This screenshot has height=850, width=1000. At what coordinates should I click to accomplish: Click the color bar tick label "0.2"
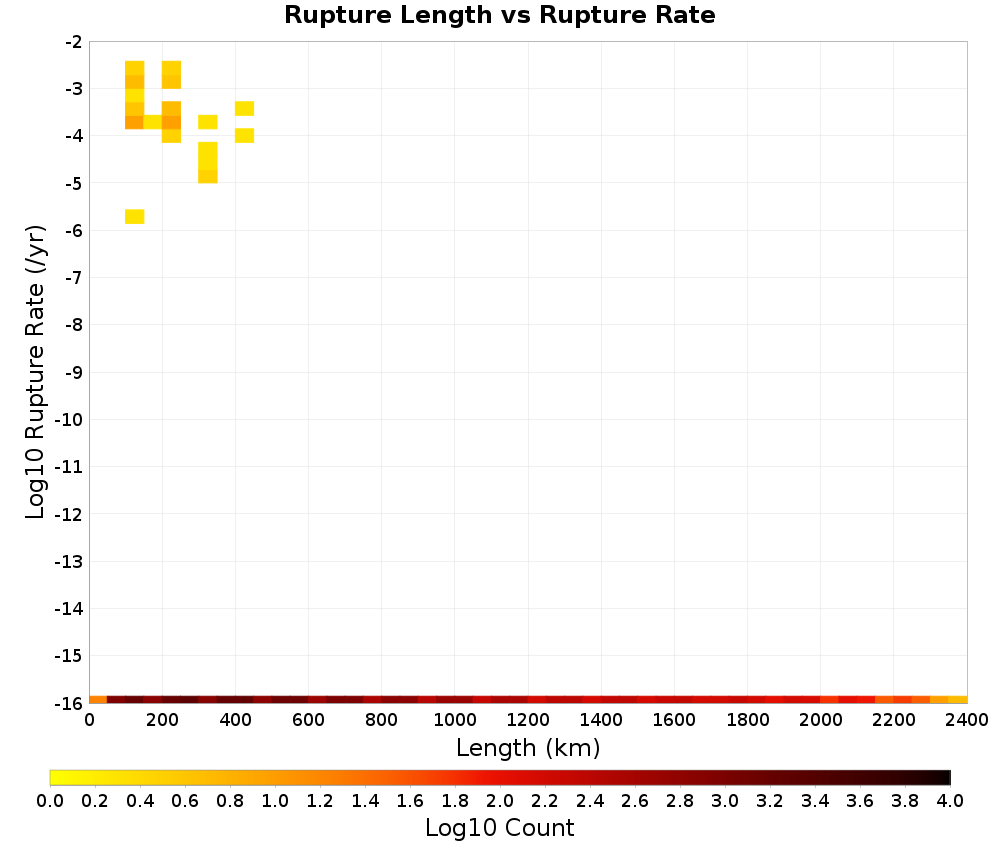coord(95,801)
